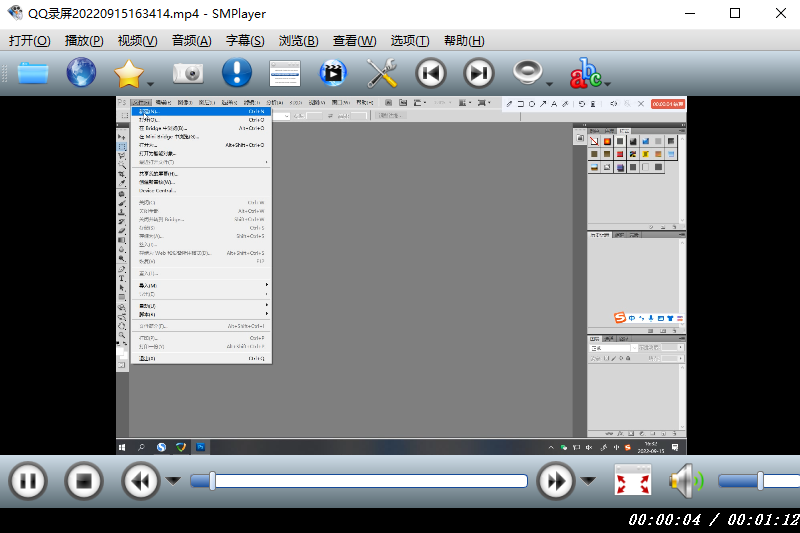Viewport: 800px width, 533px height.
Task: Stop the video playback
Action: click(x=84, y=481)
